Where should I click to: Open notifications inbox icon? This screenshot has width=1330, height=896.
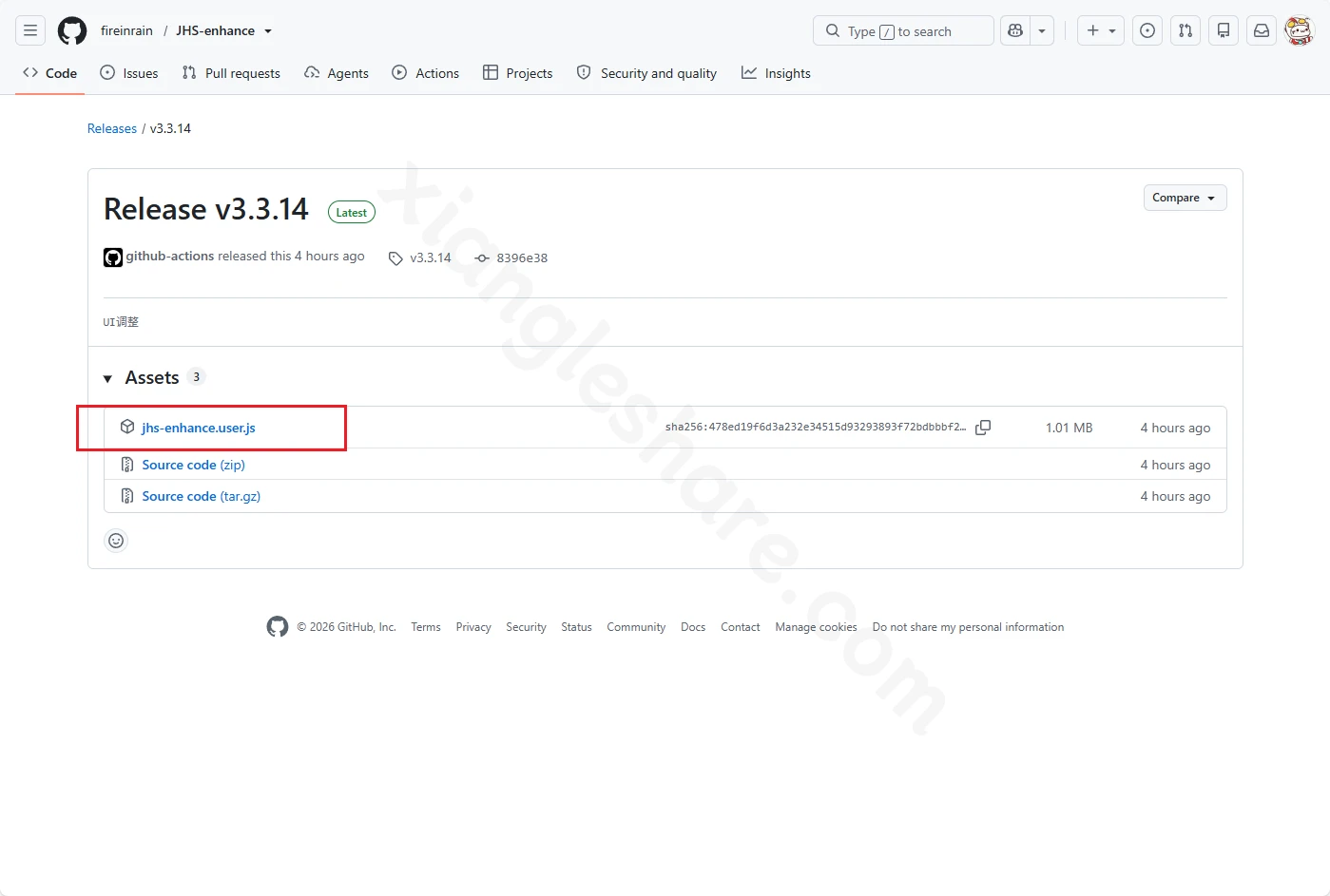[x=1262, y=30]
